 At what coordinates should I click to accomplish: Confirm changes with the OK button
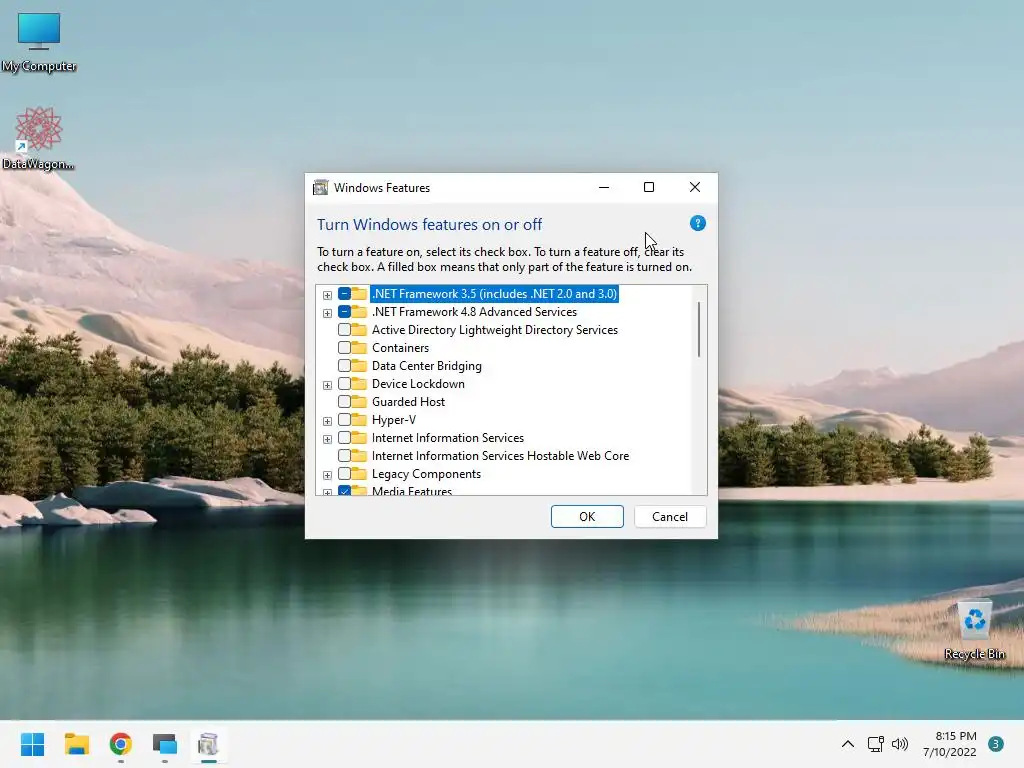pos(587,517)
